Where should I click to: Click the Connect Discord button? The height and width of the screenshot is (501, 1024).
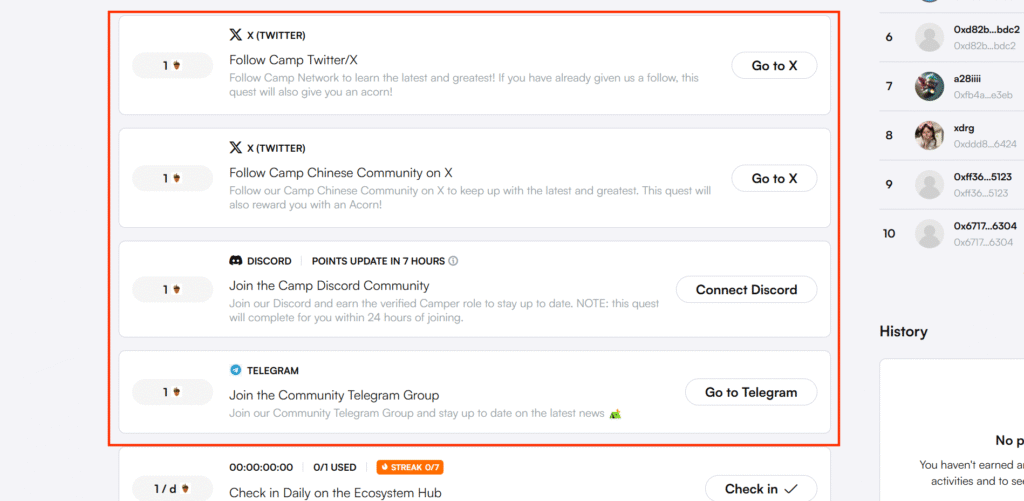click(x=746, y=289)
